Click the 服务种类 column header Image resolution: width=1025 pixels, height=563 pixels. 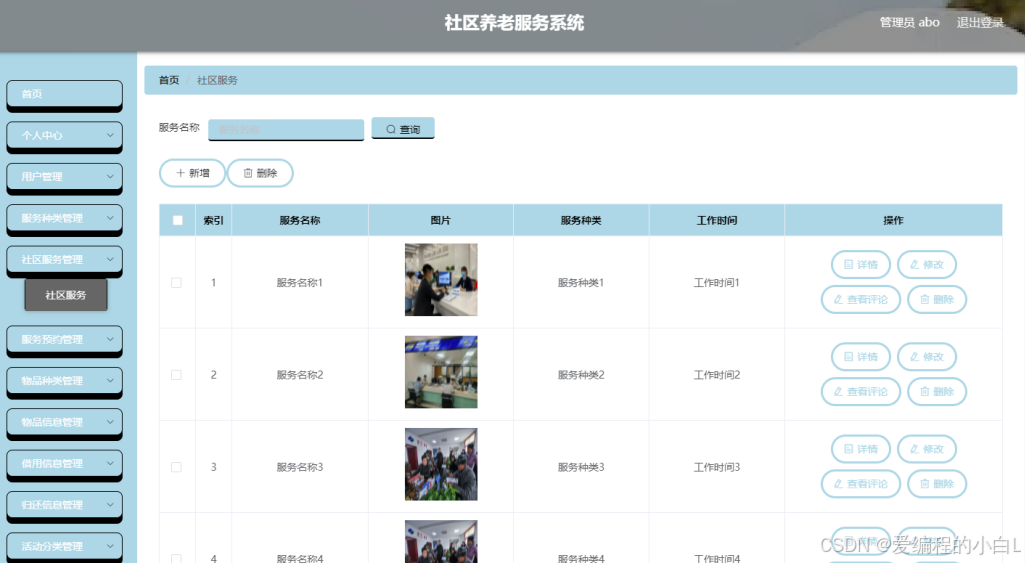click(581, 220)
